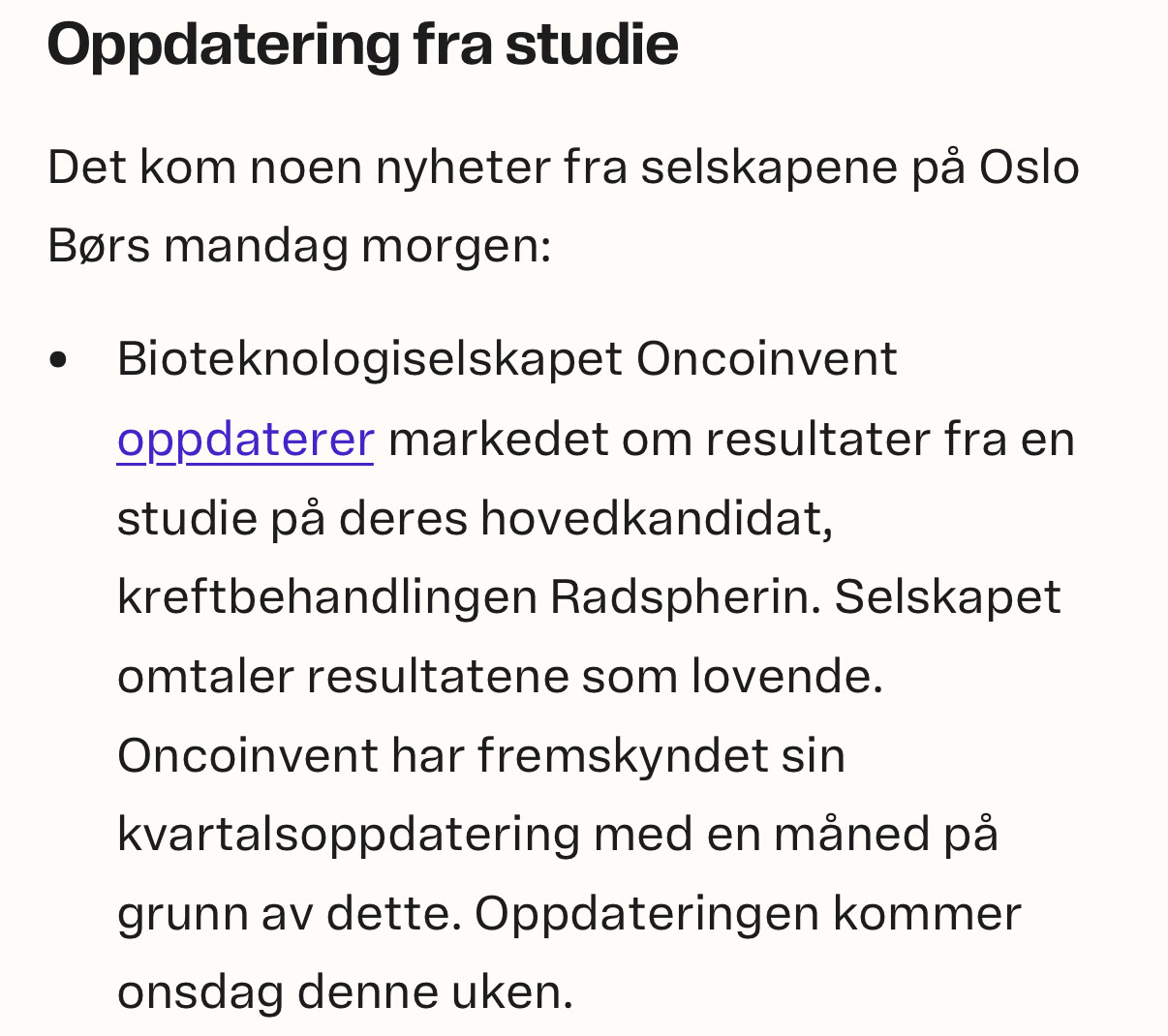Click the word 'selskapene'
The height and width of the screenshot is (1036, 1168).
coord(769,167)
